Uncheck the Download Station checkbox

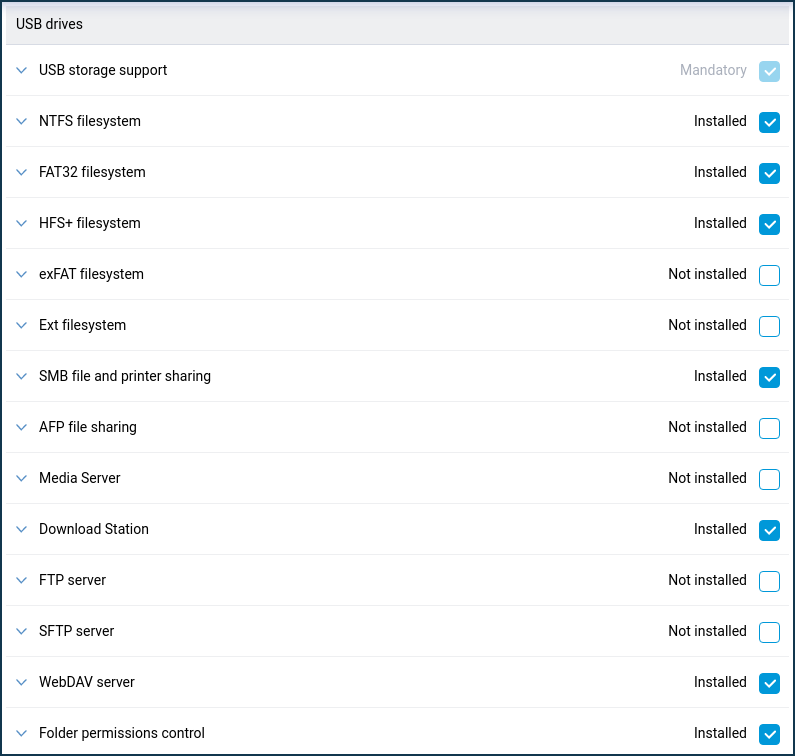coord(769,530)
